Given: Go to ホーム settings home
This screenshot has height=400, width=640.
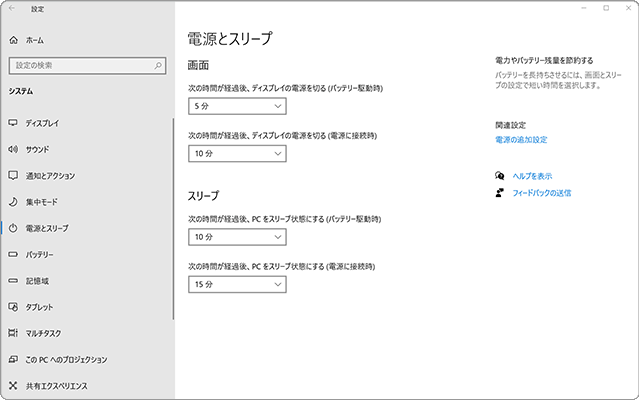Looking at the screenshot, I should [x=35, y=40].
